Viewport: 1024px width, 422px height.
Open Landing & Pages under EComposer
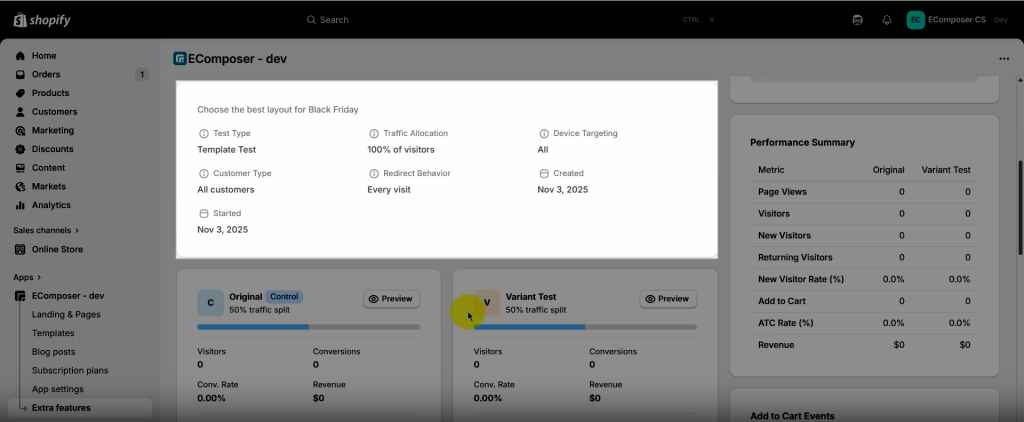66,314
